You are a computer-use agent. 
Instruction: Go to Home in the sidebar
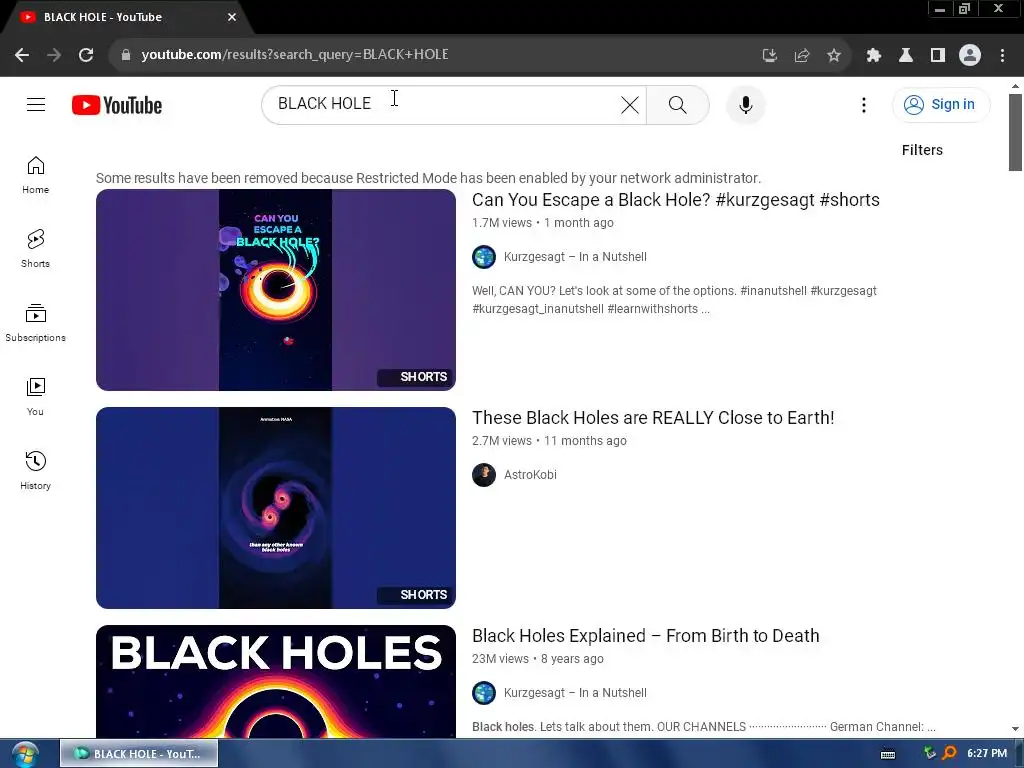(36, 175)
